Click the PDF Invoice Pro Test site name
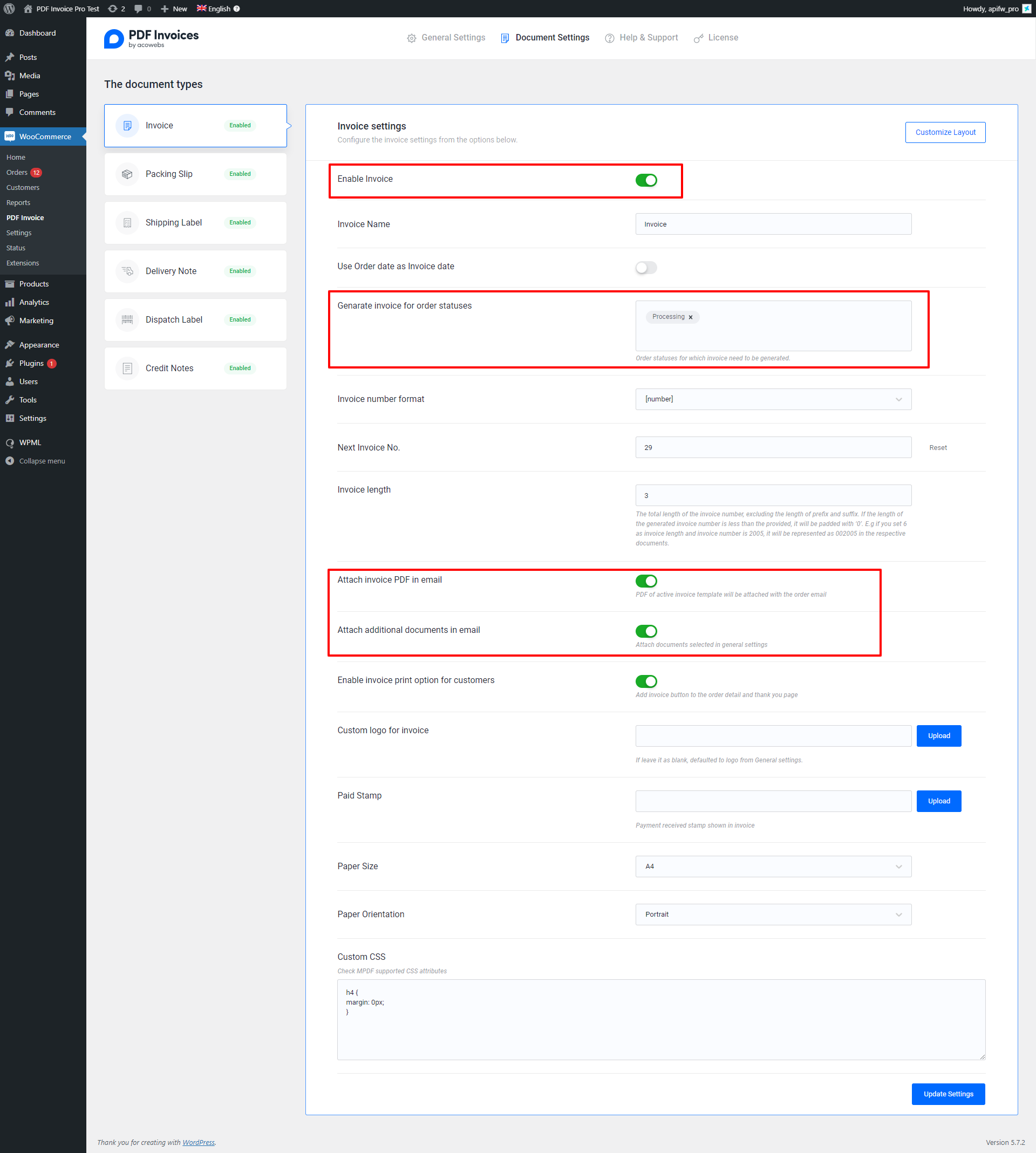The image size is (1036, 1153). pos(62,9)
